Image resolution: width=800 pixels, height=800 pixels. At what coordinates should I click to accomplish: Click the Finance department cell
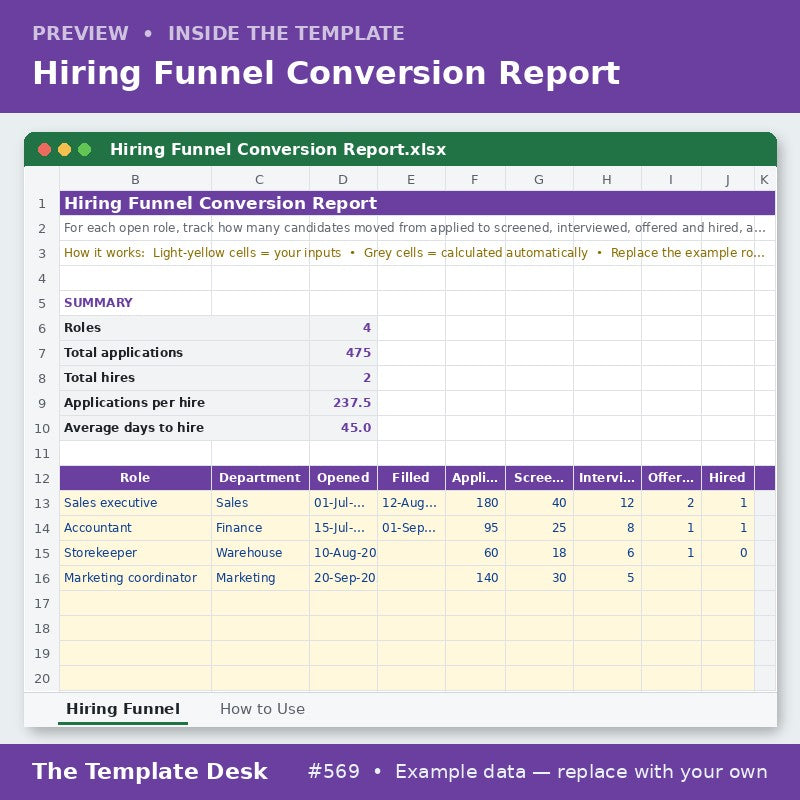260,528
